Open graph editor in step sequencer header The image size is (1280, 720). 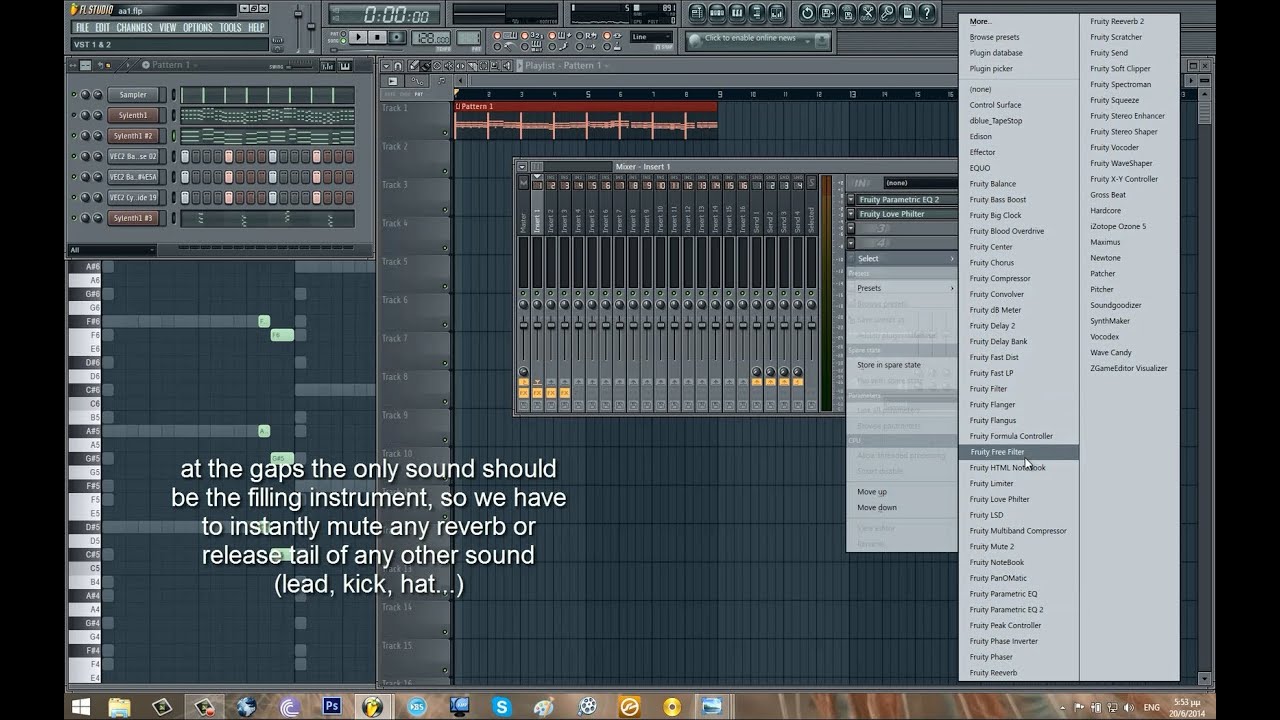(x=327, y=66)
